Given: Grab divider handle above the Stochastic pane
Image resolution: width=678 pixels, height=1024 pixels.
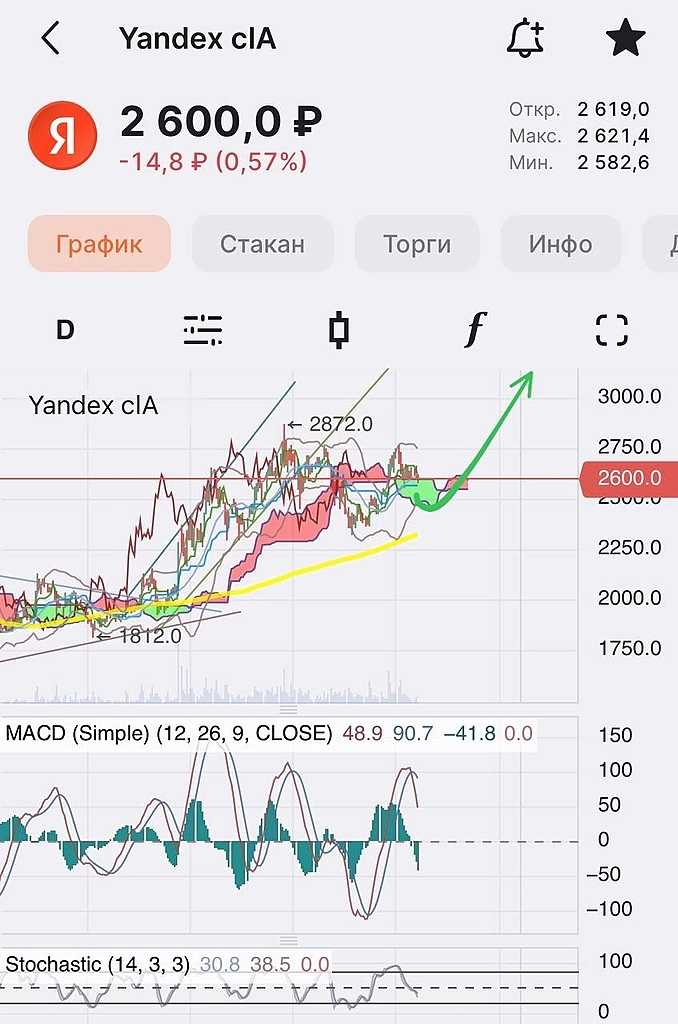Looking at the screenshot, I should pyautogui.click(x=289, y=941).
